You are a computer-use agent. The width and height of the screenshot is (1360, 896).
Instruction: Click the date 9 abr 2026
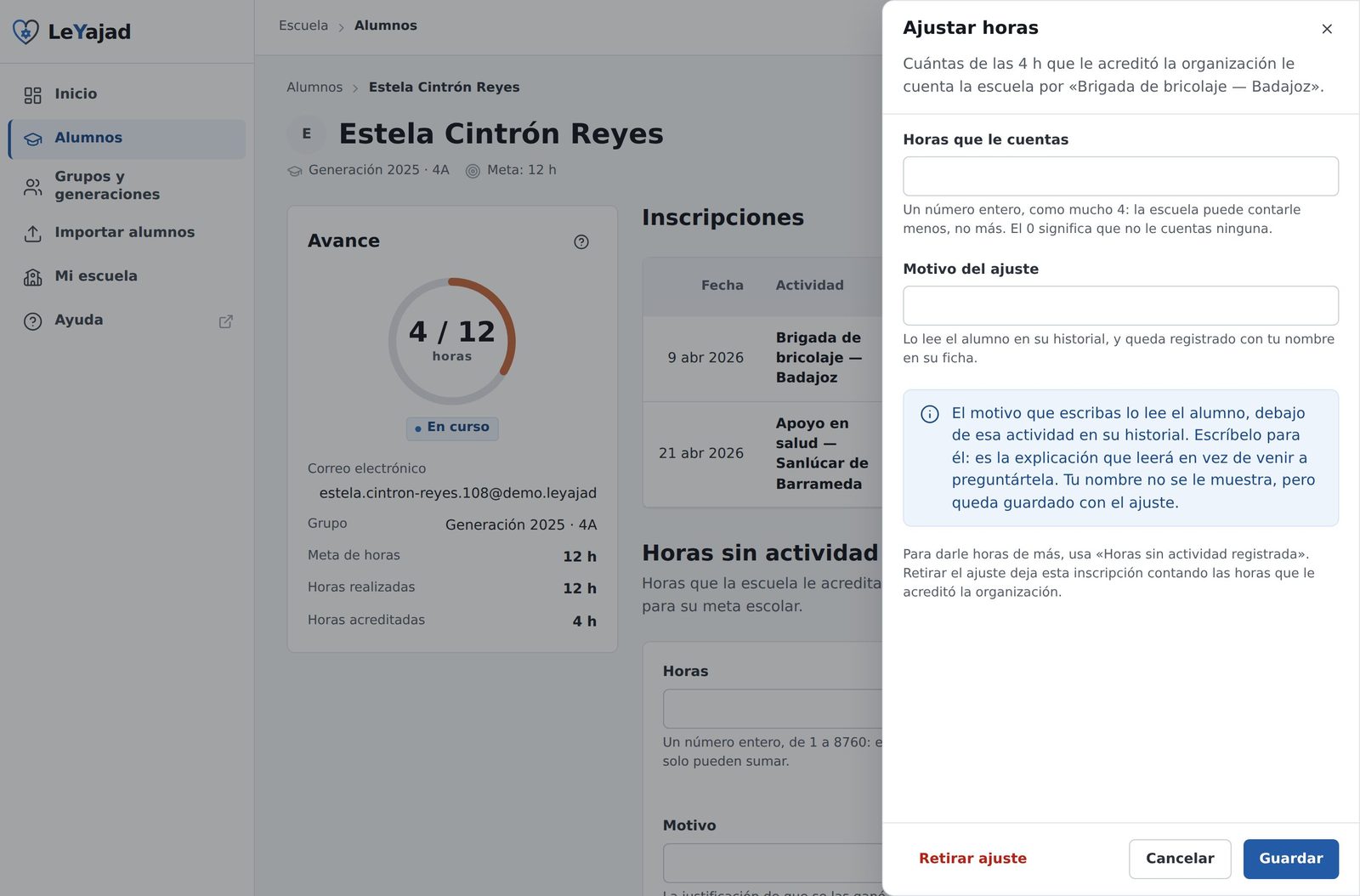pos(705,358)
